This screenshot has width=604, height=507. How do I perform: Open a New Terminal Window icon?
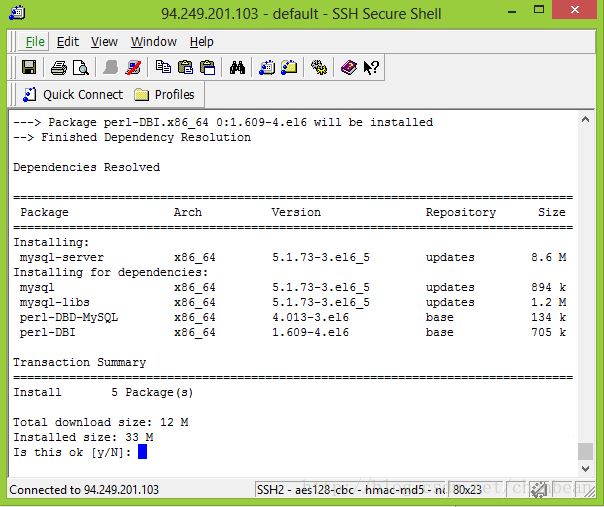coord(267,68)
